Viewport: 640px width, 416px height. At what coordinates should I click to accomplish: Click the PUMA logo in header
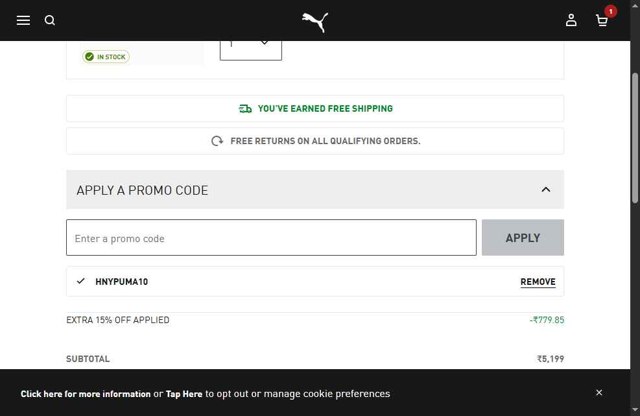click(x=315, y=21)
